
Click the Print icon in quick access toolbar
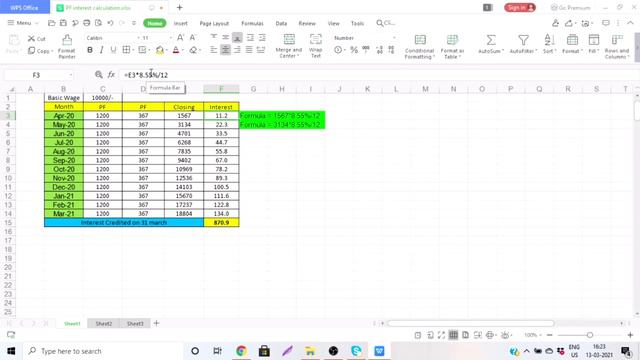(87, 23)
